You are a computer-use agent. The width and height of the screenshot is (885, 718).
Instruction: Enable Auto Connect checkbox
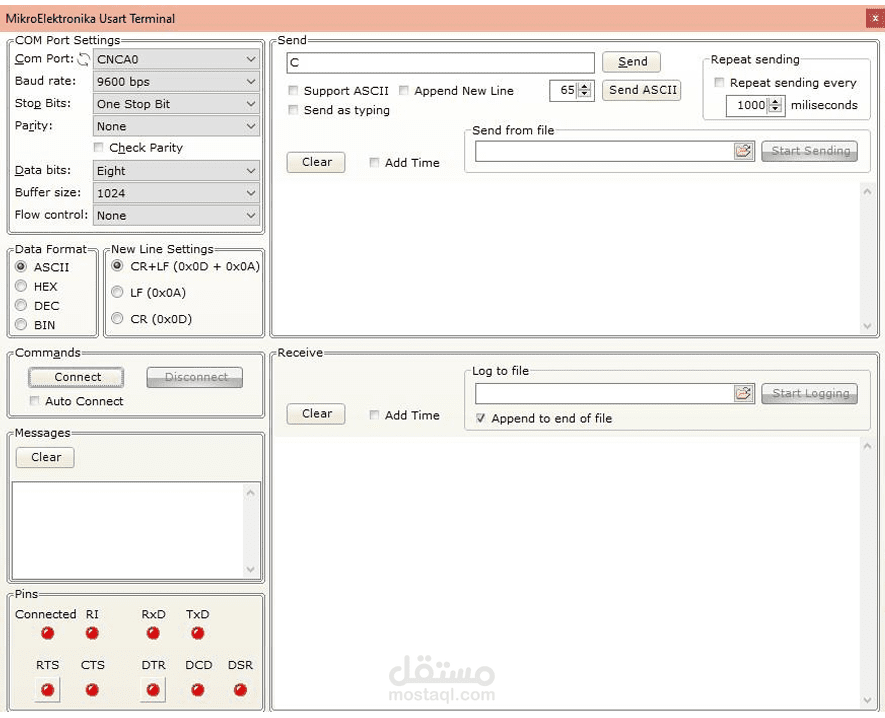34,401
